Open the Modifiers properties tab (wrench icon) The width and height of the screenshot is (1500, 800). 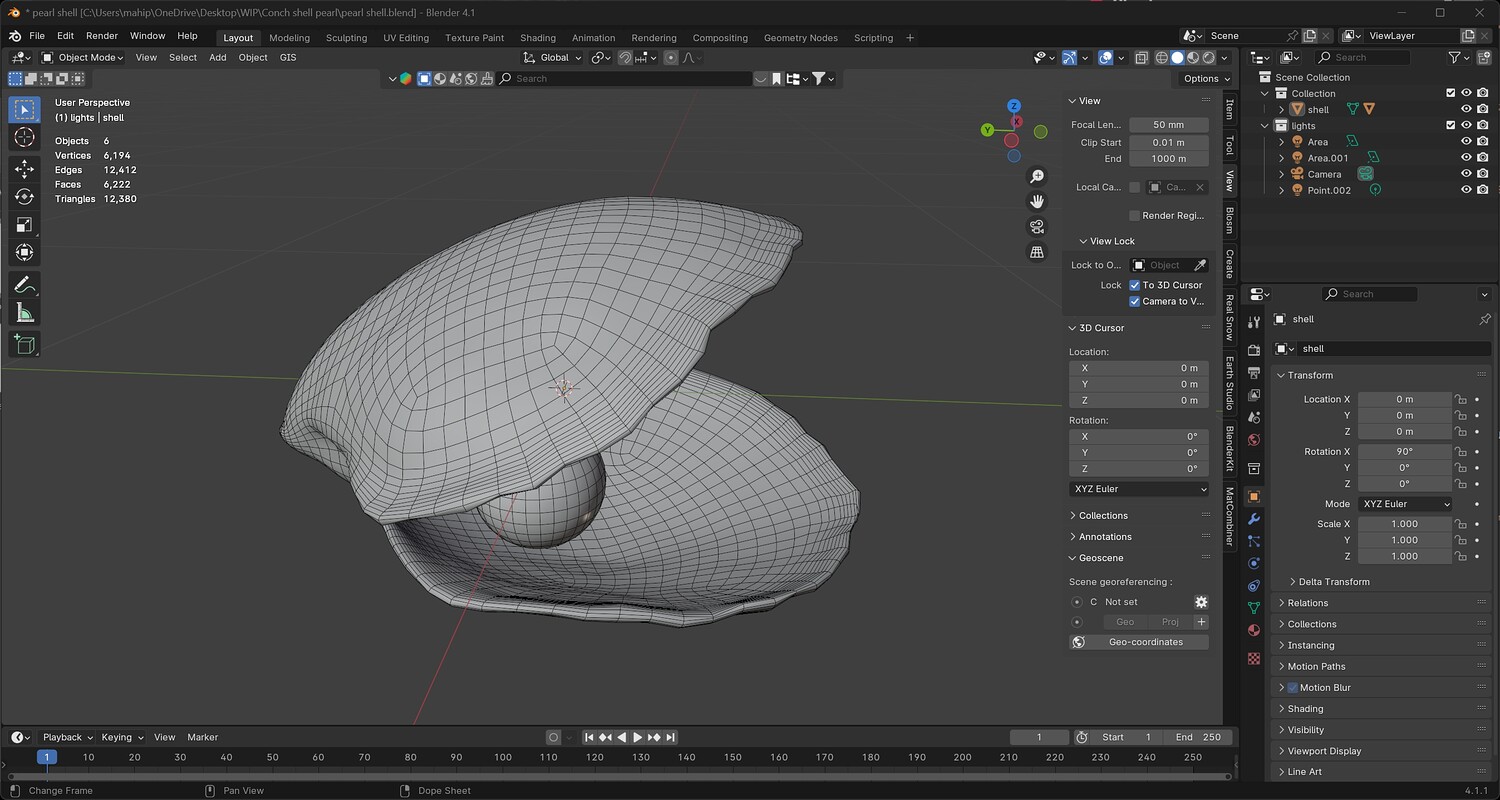tap(1254, 518)
